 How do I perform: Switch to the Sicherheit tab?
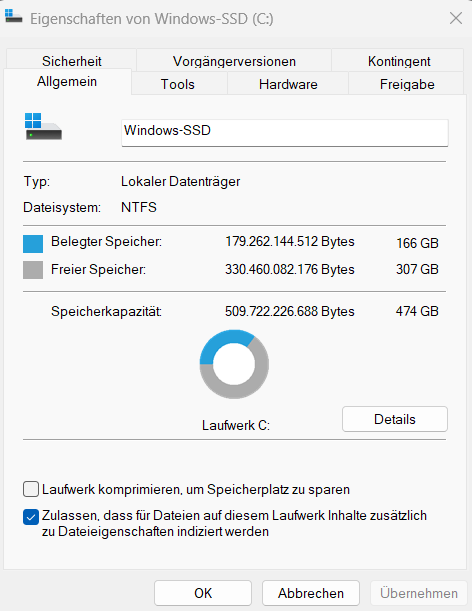(71, 60)
